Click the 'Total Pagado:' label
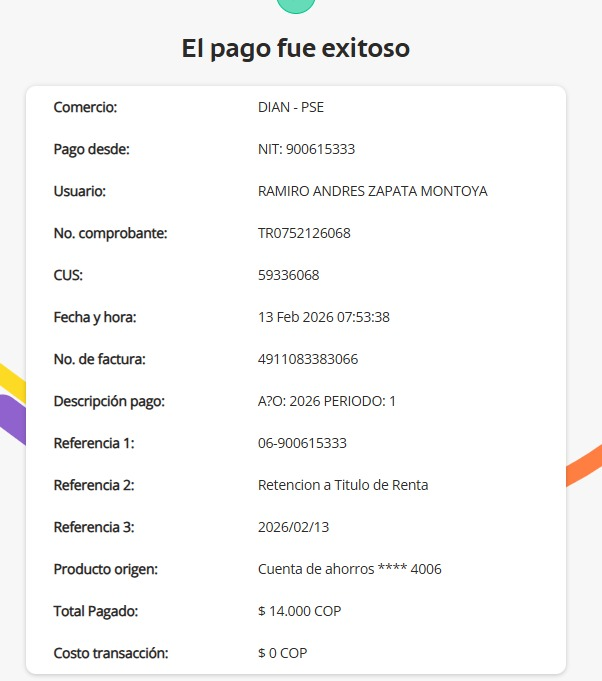This screenshot has height=681, width=602. 96,611
